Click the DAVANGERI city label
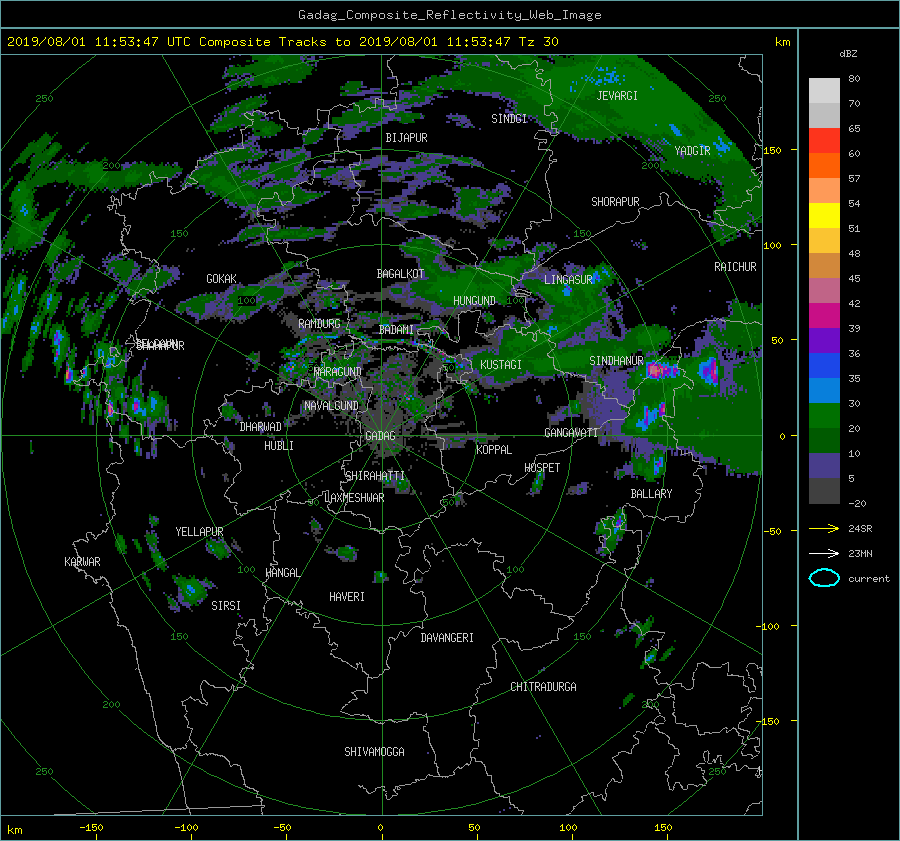900x841 pixels. pyautogui.click(x=447, y=638)
